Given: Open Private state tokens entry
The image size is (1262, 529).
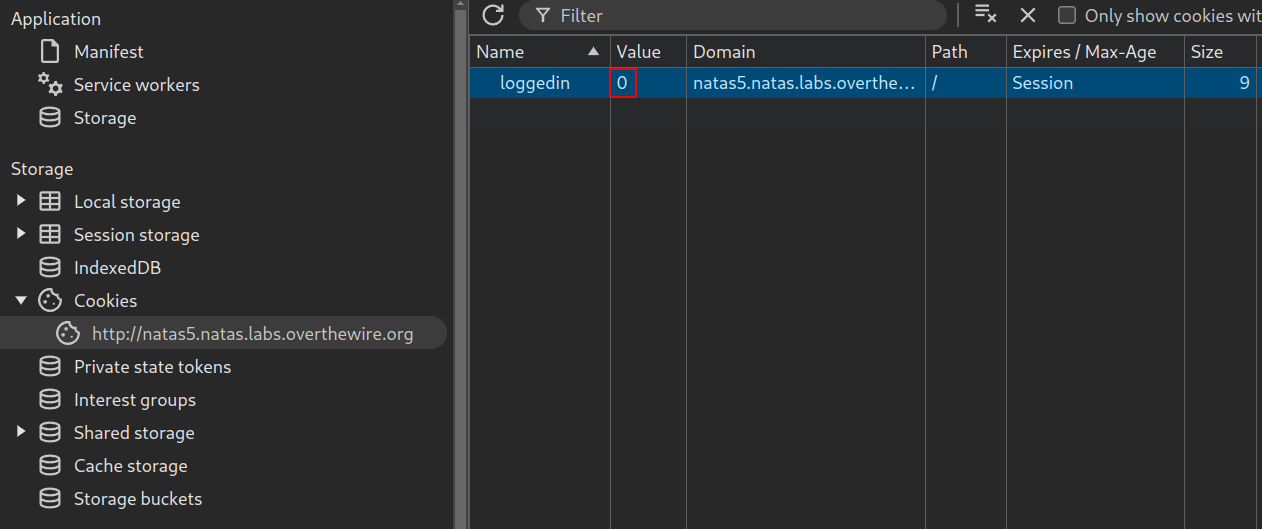Looking at the screenshot, I should tap(152, 367).
